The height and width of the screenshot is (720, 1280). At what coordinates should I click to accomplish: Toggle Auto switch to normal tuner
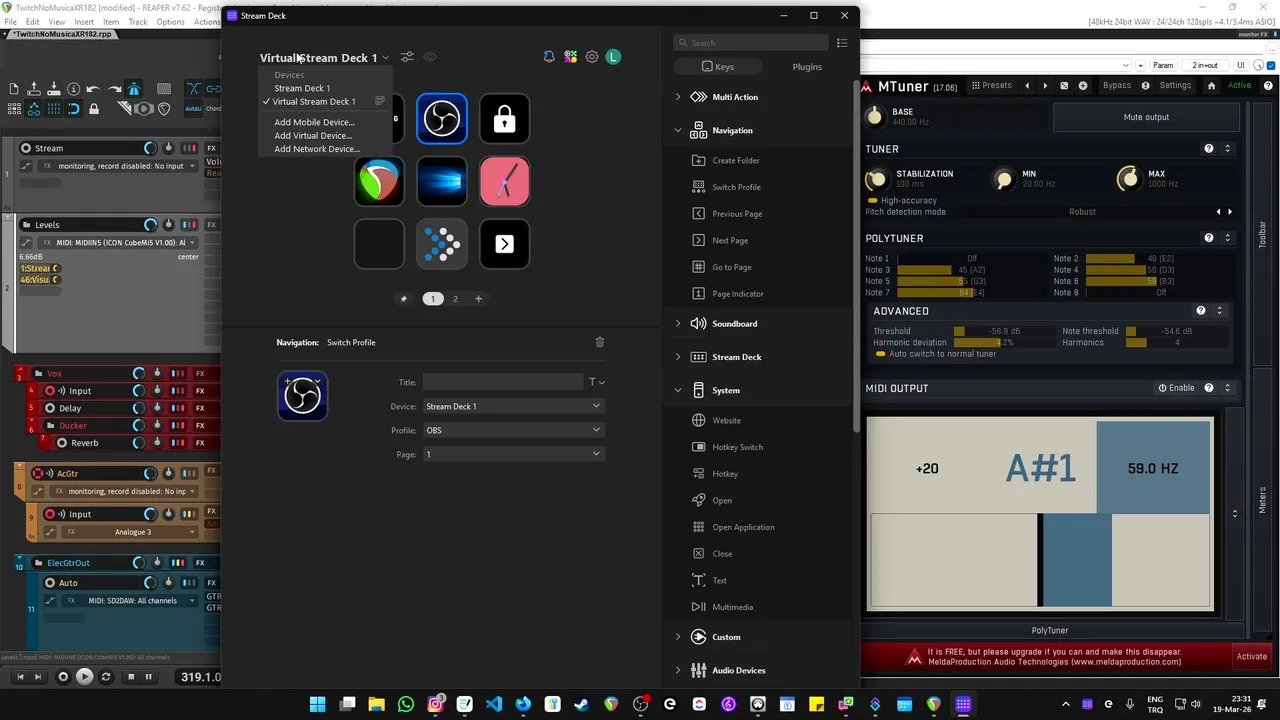(936, 354)
